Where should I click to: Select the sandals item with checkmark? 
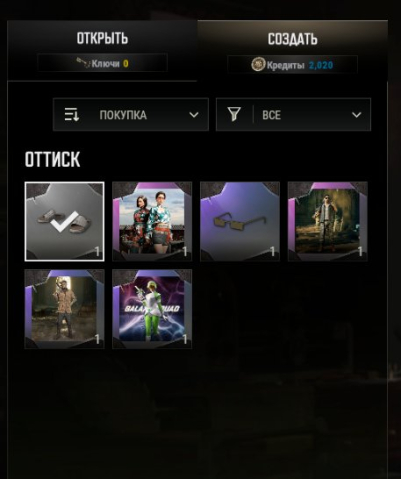pyautogui.click(x=64, y=221)
